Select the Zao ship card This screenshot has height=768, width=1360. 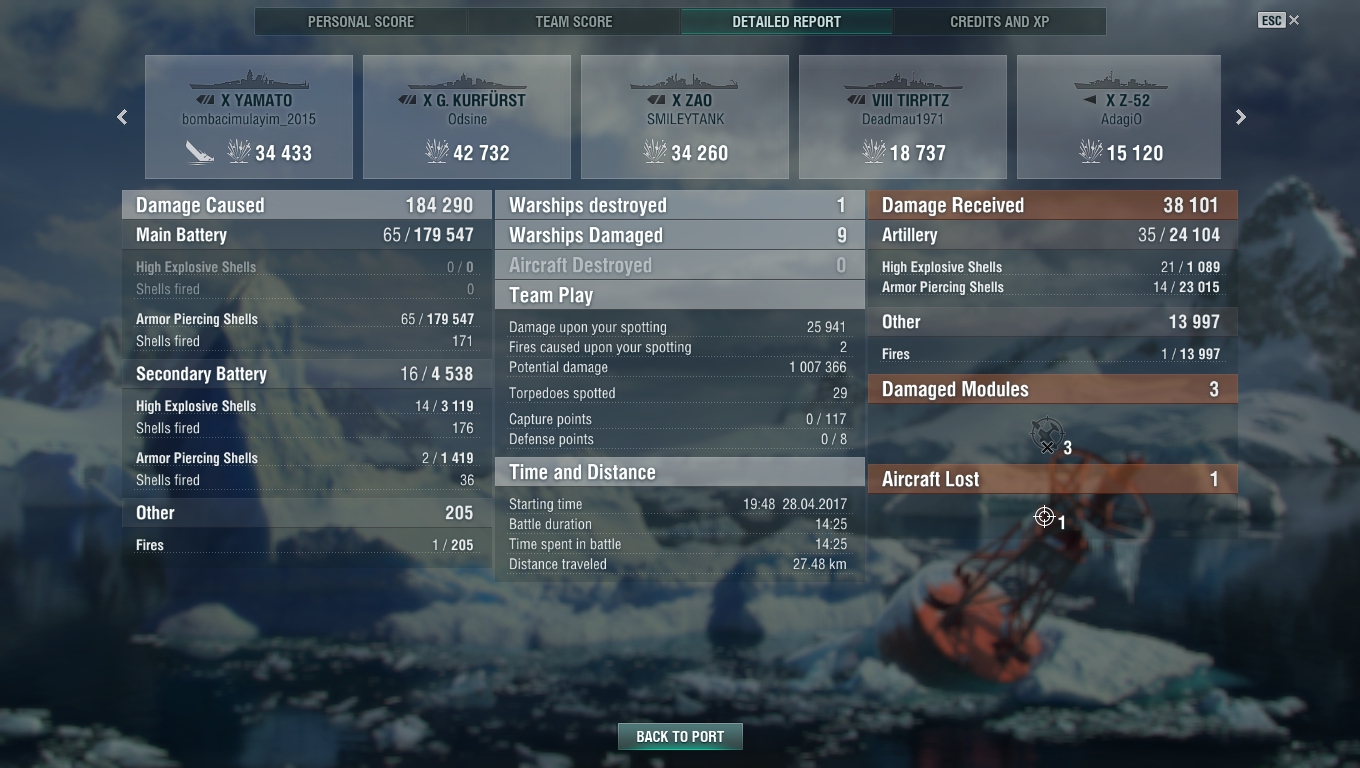pyautogui.click(x=685, y=117)
